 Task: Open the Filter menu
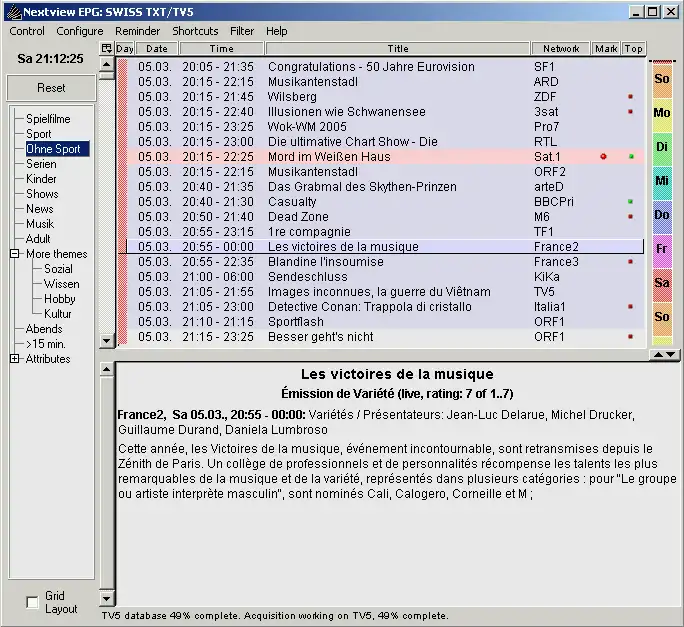pyautogui.click(x=242, y=31)
